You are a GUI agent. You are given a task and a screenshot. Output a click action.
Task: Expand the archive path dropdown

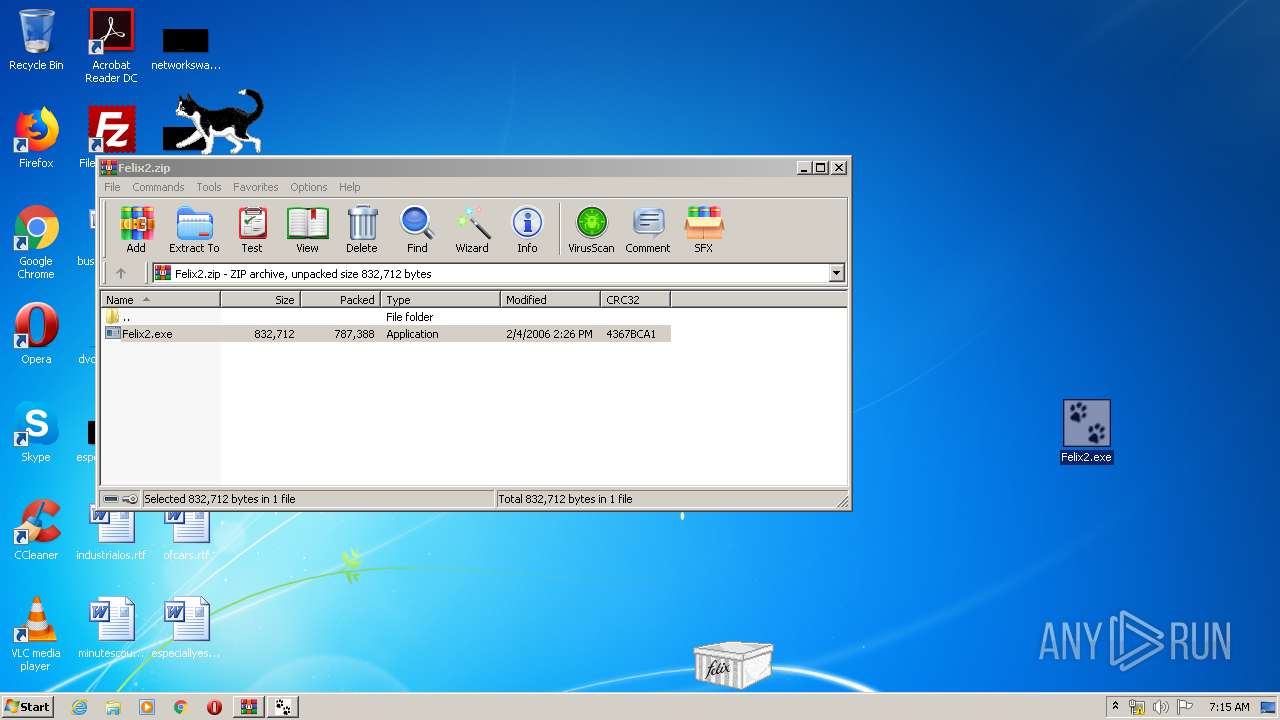click(837, 273)
